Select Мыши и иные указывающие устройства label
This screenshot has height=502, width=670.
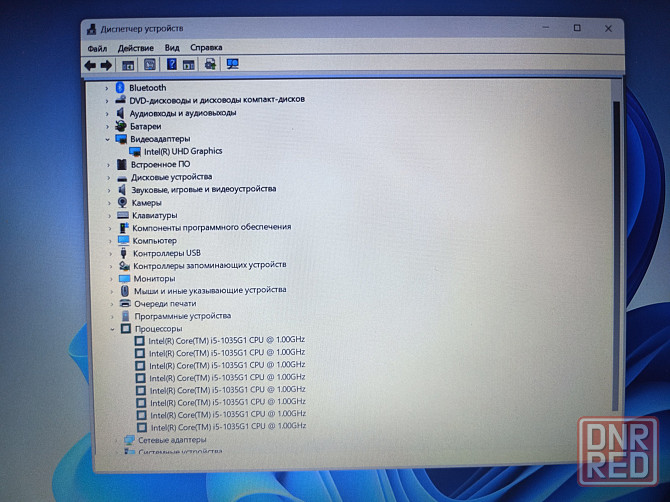click(210, 291)
